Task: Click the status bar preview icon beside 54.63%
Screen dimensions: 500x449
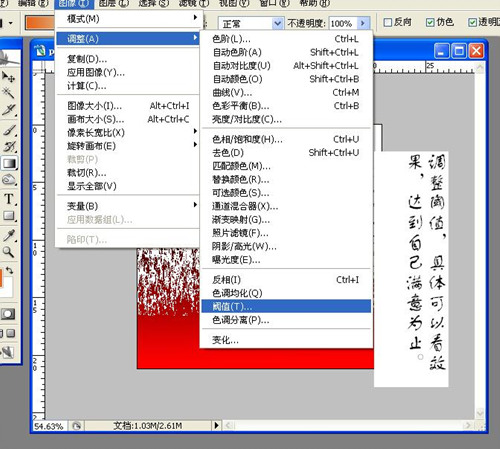Action: (77, 426)
